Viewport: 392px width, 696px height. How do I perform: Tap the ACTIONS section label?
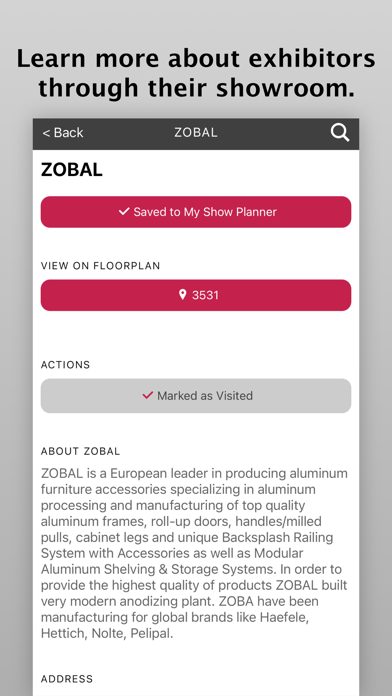click(x=65, y=365)
